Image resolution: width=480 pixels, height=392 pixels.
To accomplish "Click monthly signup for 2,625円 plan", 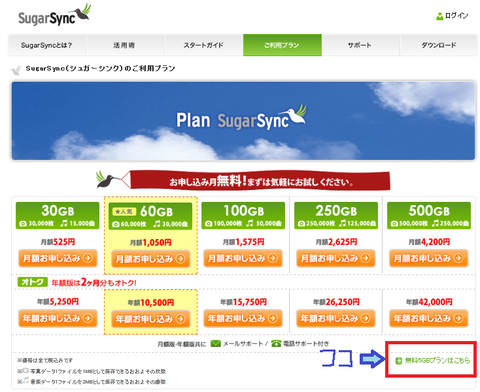I will 336,258.
